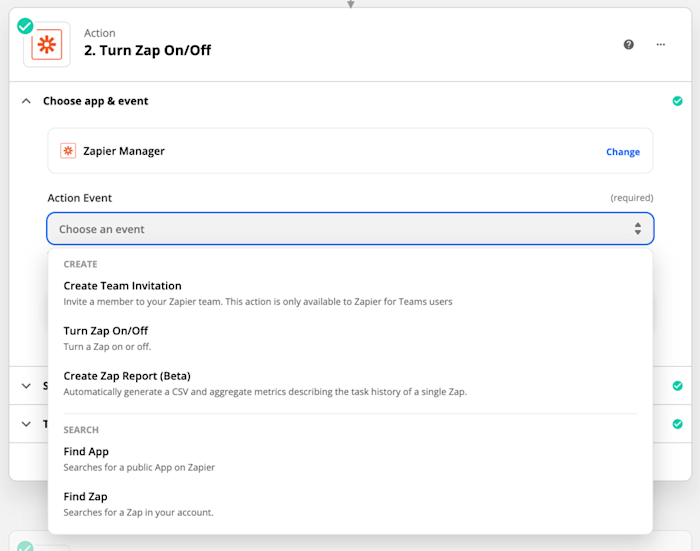This screenshot has width=700, height=551.
Task: Click green check beside Choose app & event
Action: [x=677, y=101]
